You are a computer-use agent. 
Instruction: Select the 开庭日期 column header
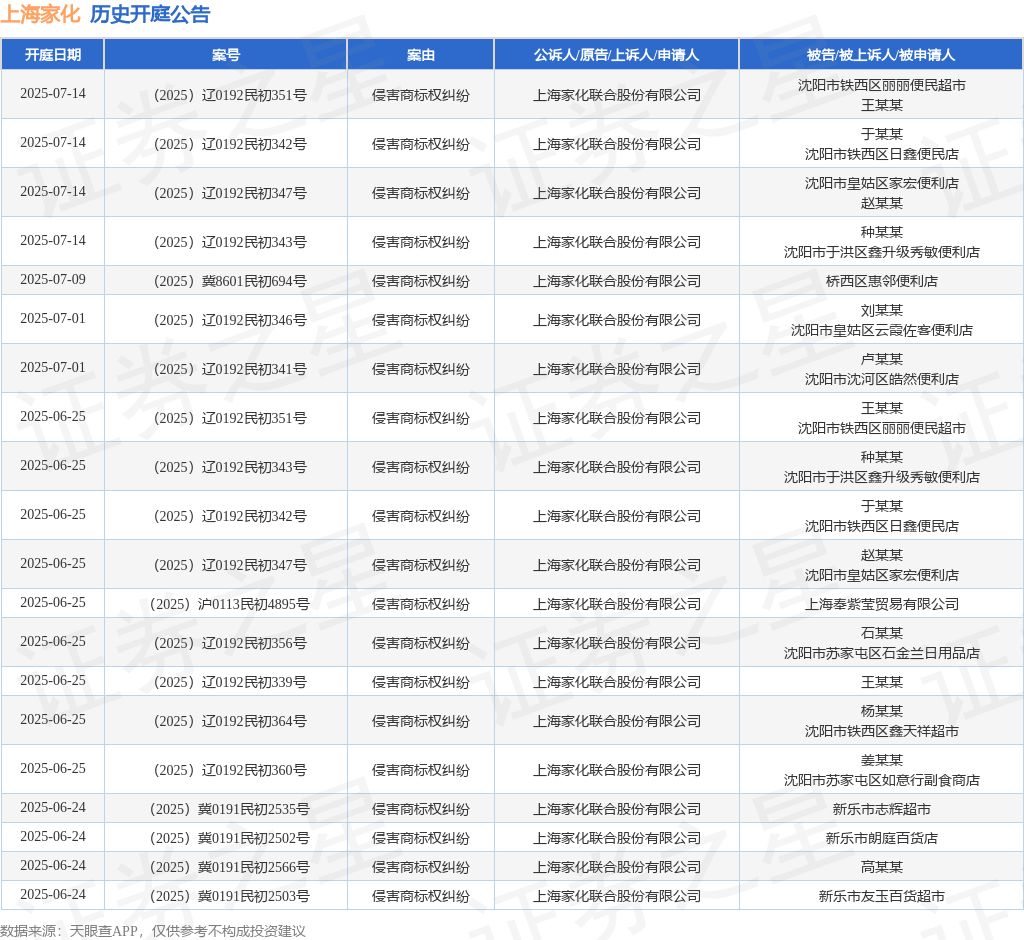click(x=53, y=55)
